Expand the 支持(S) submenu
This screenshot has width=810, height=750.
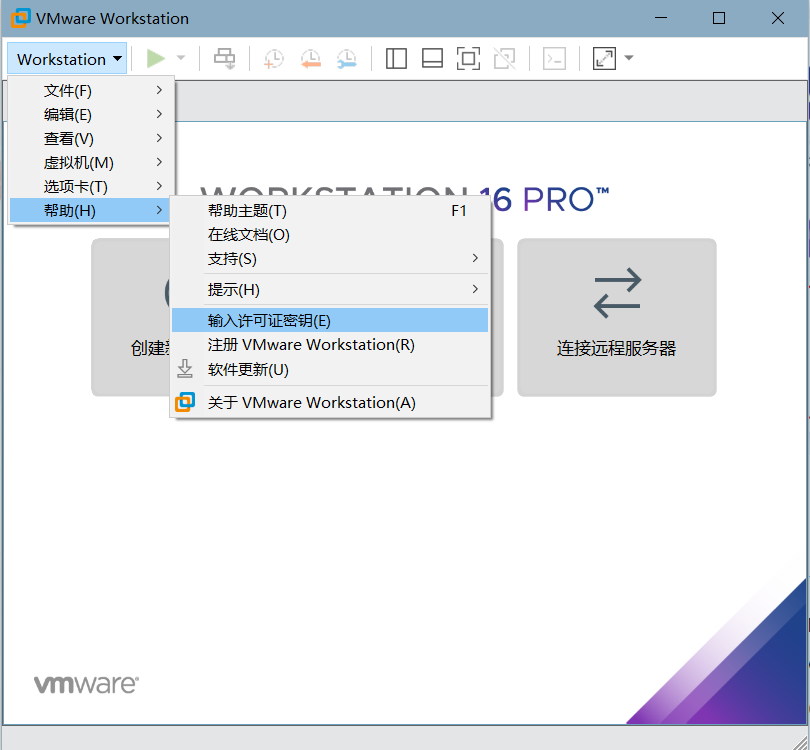(330, 259)
